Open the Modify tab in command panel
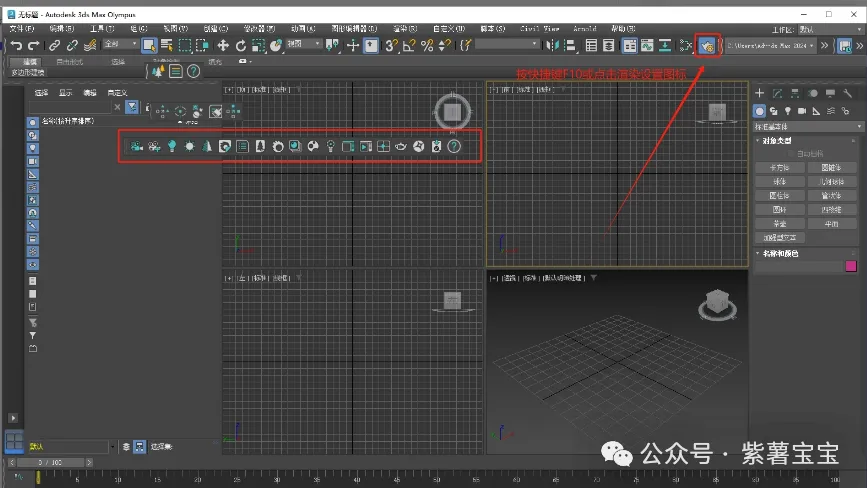867x488 pixels. 776,93
